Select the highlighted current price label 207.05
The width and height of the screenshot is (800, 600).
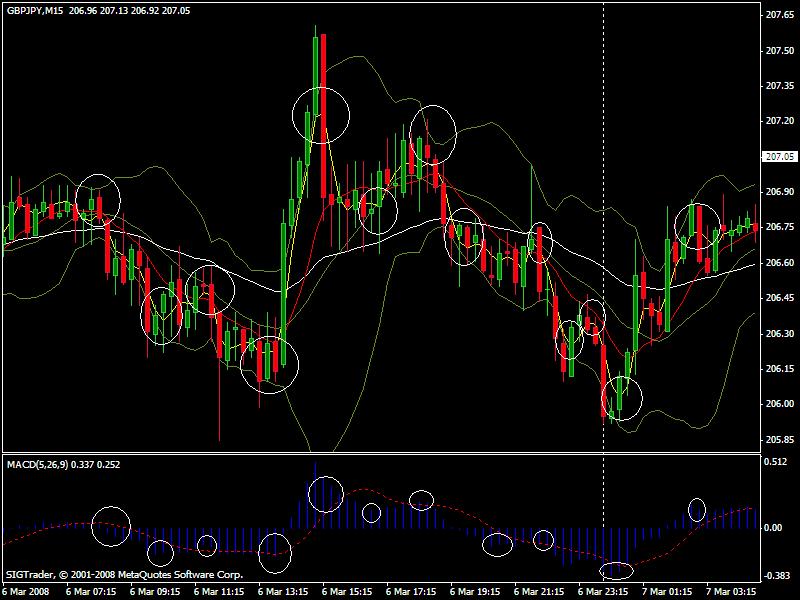coord(780,157)
